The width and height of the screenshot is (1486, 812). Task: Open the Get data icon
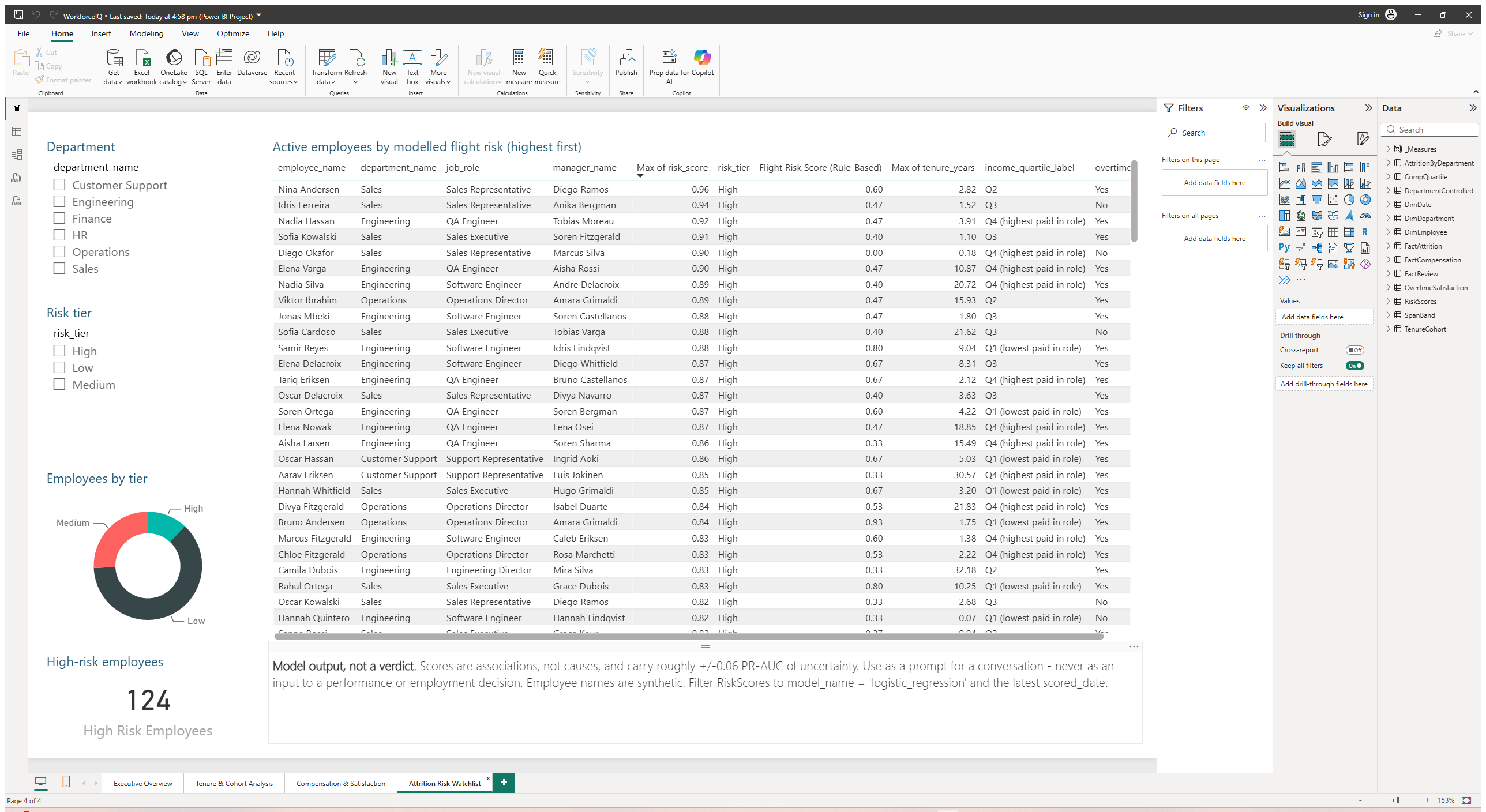point(114,66)
